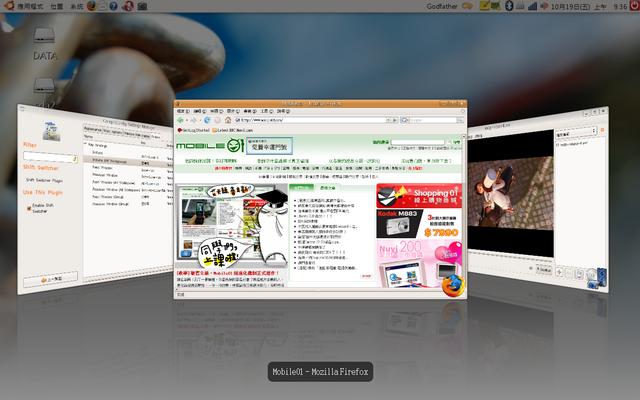
Task: Open the back-button history dropdown arrow
Action: coord(187,120)
